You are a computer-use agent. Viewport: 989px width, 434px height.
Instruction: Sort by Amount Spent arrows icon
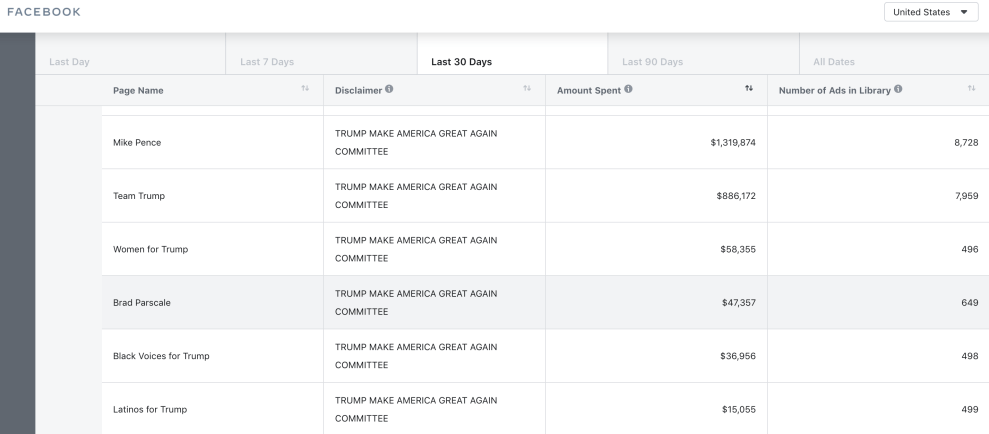[x=749, y=91]
